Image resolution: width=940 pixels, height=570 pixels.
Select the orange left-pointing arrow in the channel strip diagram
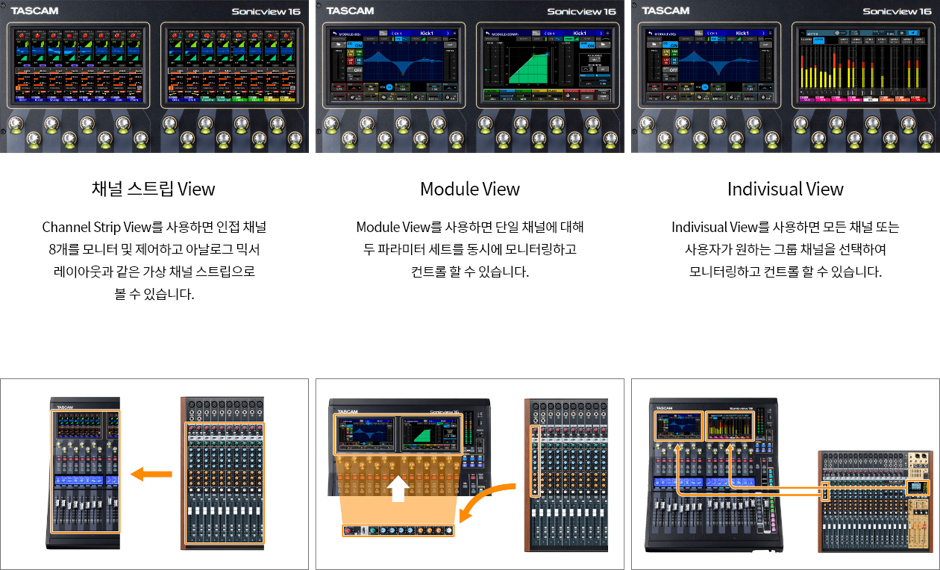pos(152,474)
